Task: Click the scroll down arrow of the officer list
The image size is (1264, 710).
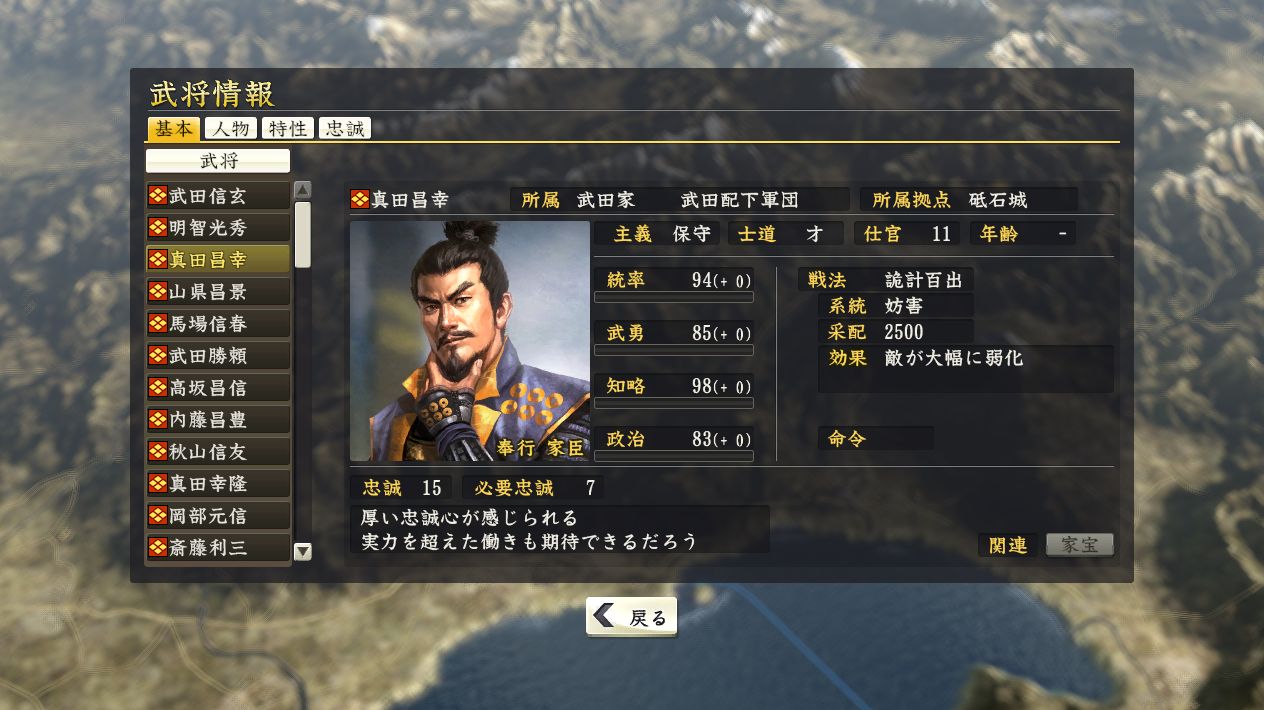Action: click(x=302, y=551)
